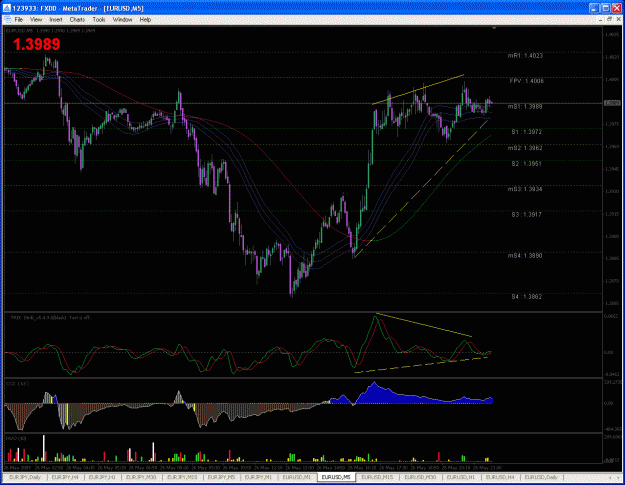Switch to the EURUSD,M1 chart tab

tap(297, 477)
